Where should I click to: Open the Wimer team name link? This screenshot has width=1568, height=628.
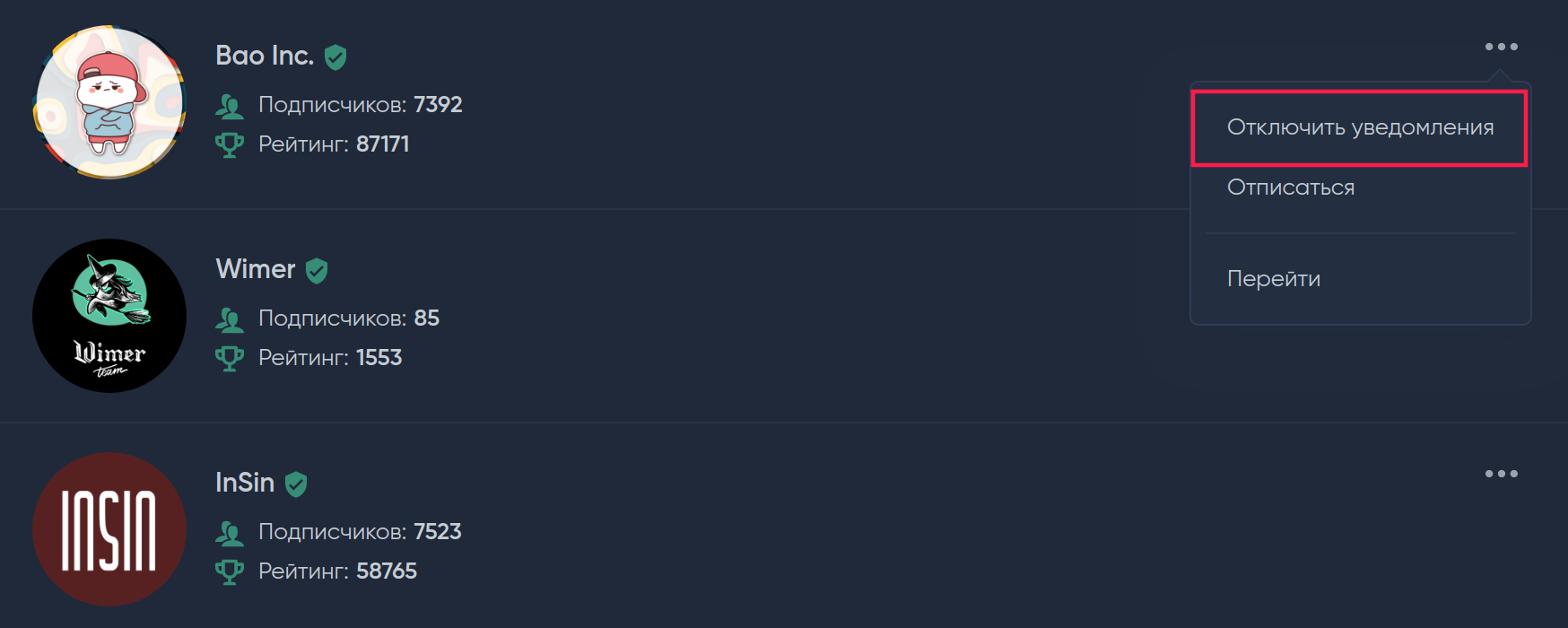pos(256,269)
